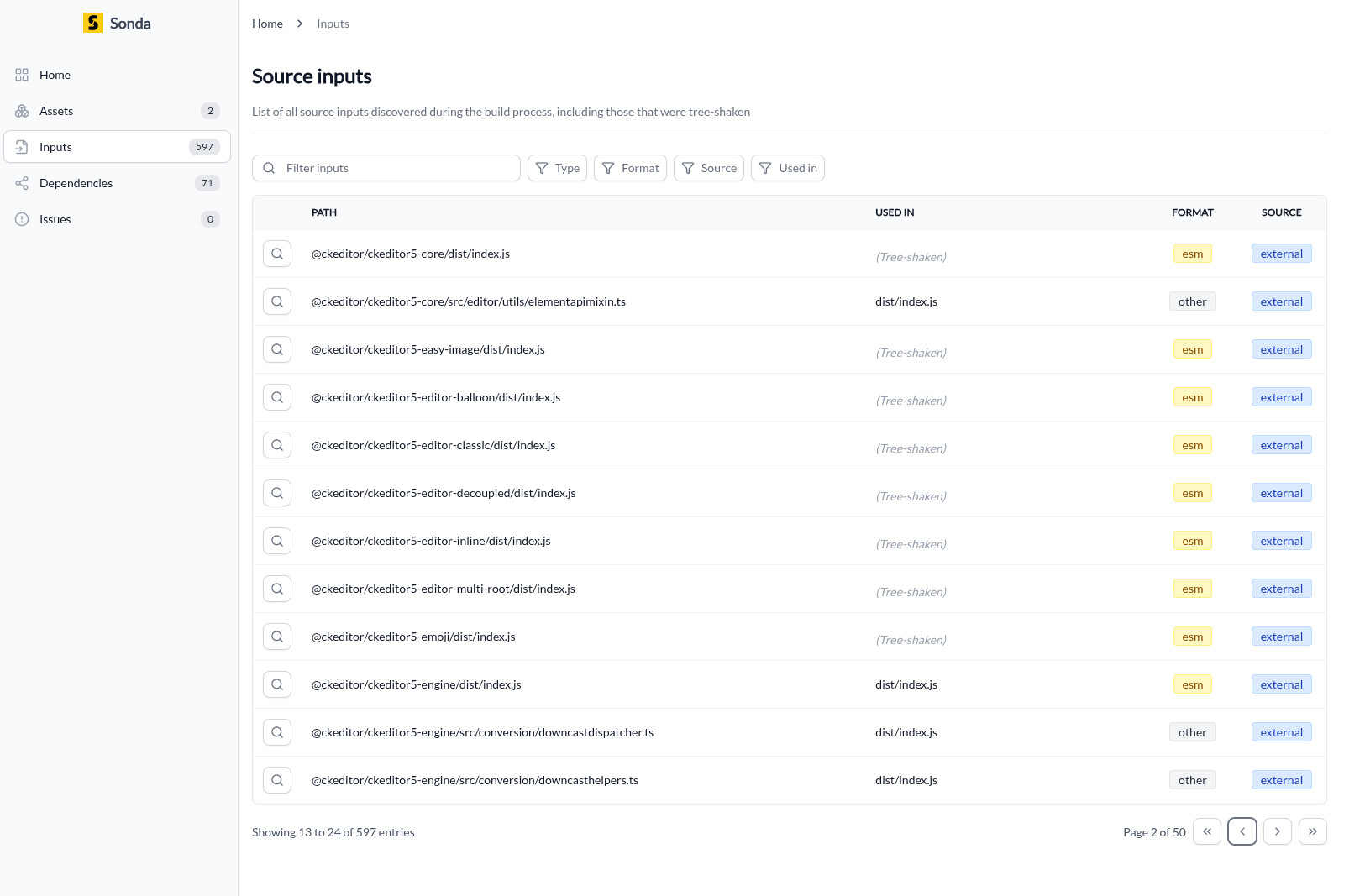
Task: Click path @ckeditor/ckeditor5-easy-image/dist/index.js
Action: point(428,349)
